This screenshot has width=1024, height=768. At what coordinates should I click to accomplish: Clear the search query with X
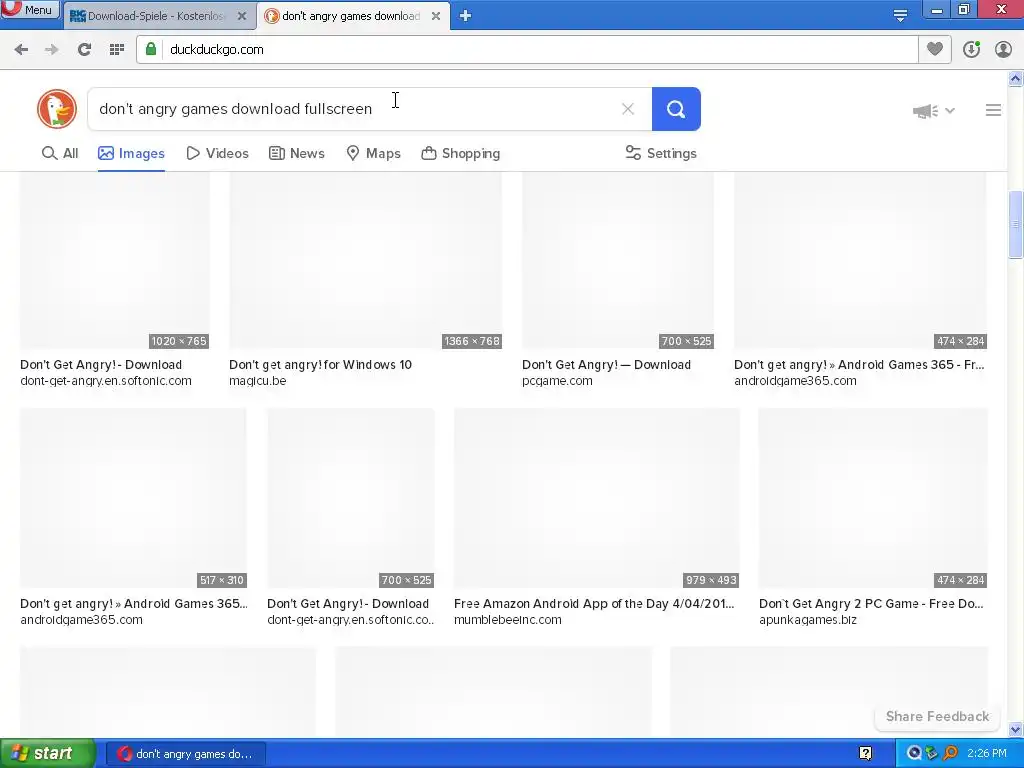tap(628, 109)
